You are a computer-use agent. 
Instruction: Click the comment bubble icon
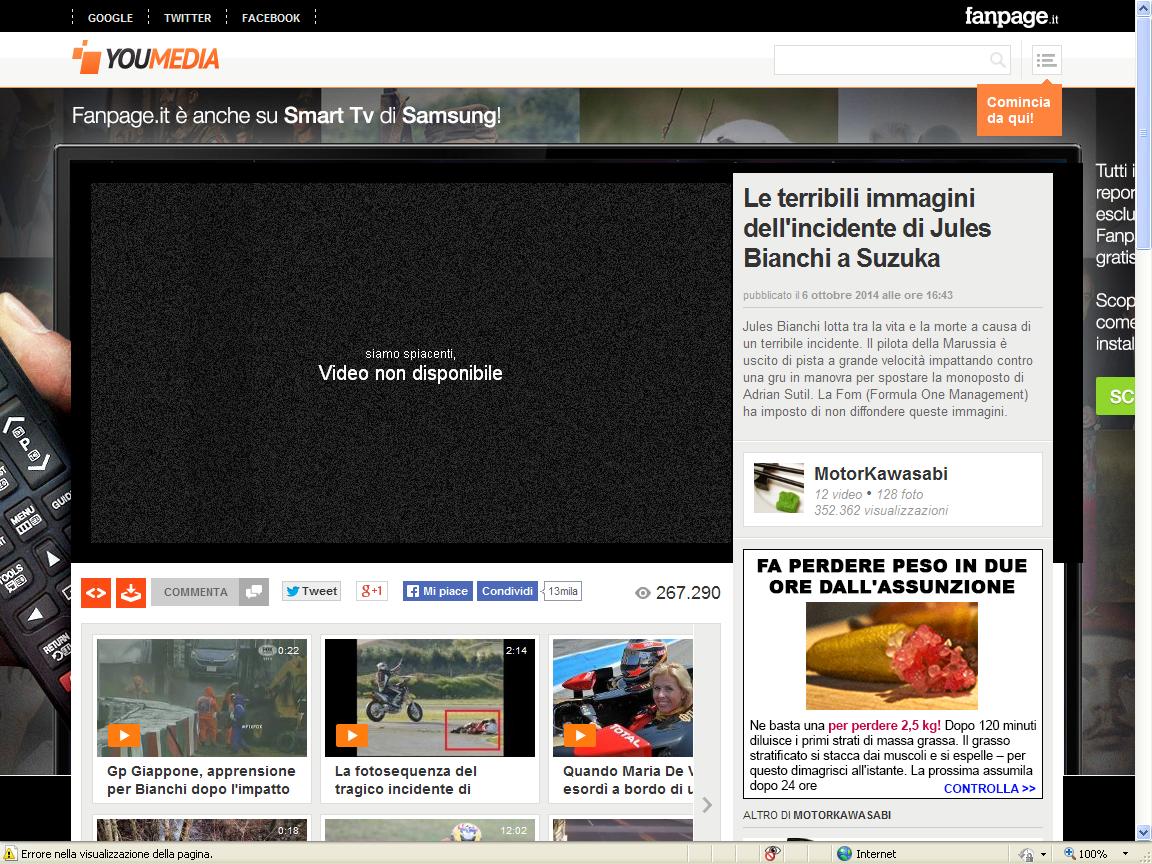pyautogui.click(x=253, y=592)
